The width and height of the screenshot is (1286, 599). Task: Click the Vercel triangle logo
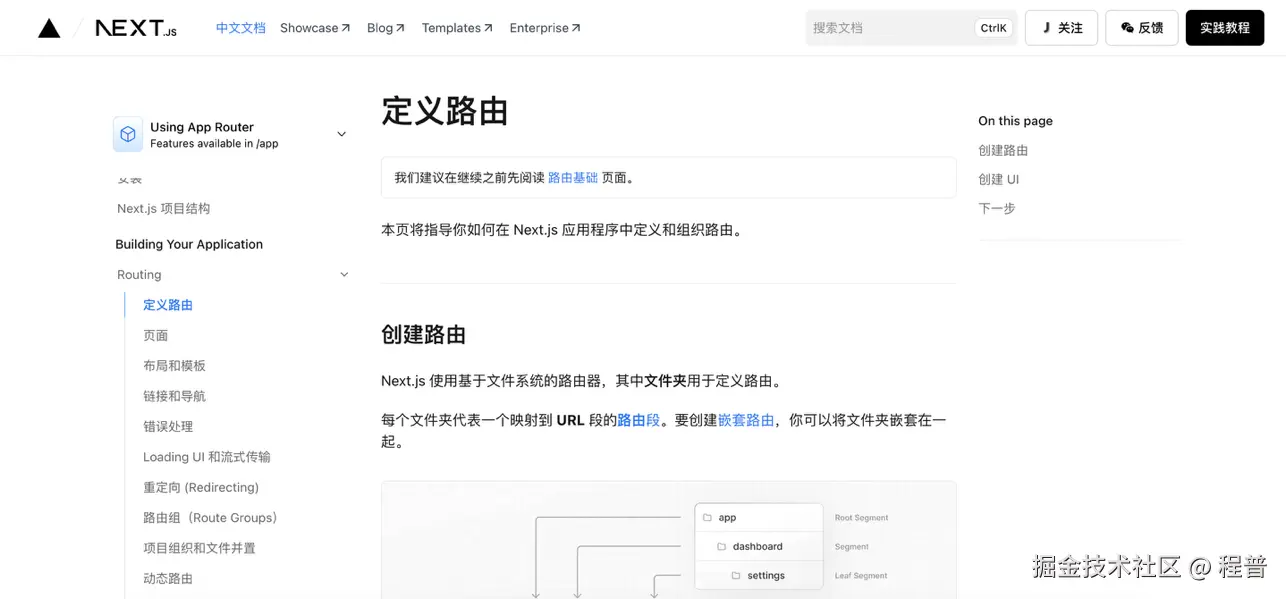click(48, 27)
